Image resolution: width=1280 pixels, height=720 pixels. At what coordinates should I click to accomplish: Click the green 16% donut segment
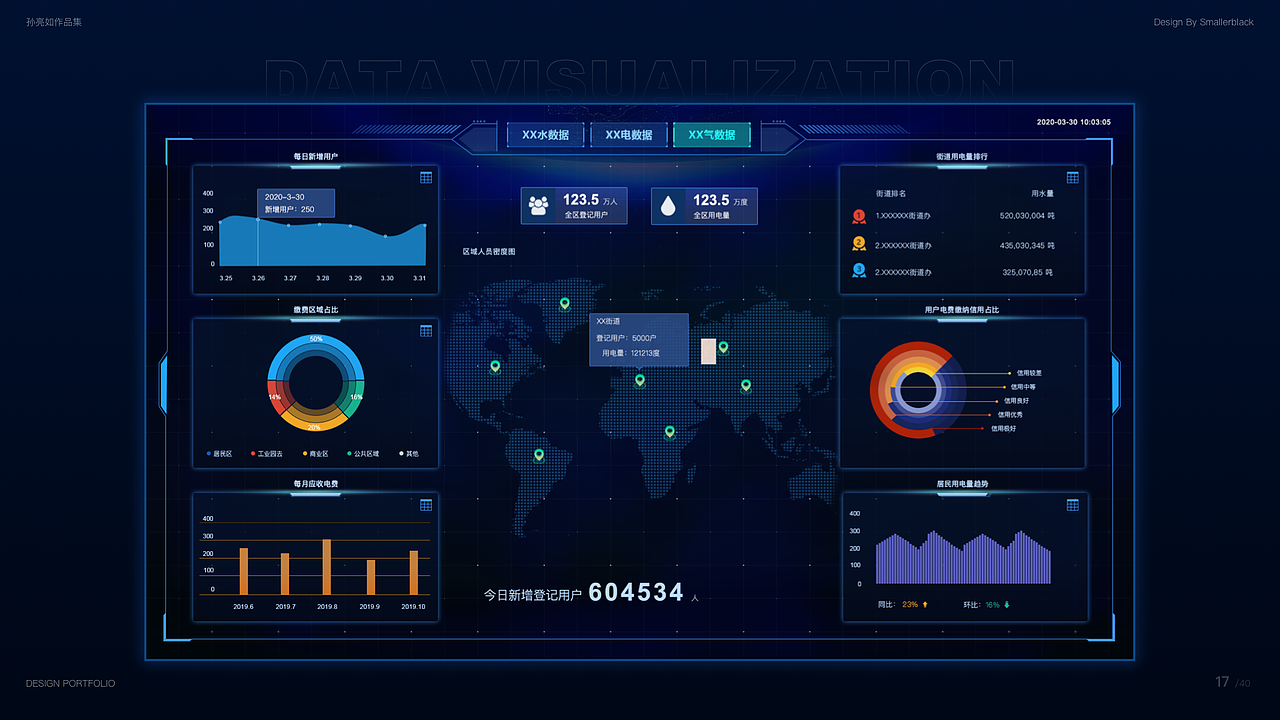click(x=355, y=398)
